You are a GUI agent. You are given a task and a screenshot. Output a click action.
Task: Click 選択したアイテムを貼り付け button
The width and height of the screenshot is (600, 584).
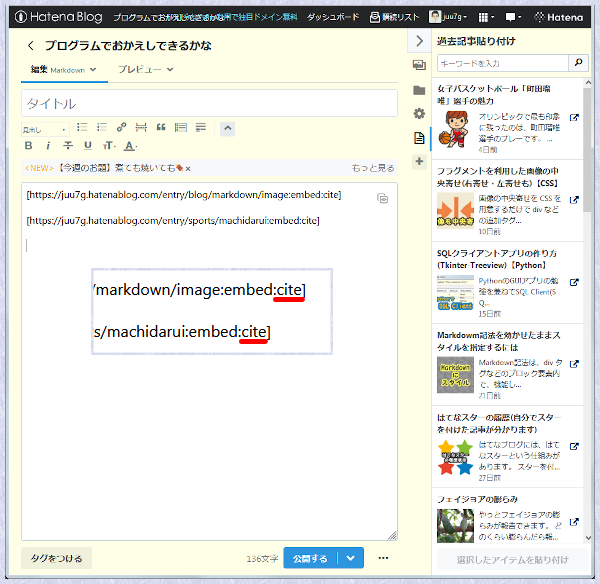pos(512,560)
